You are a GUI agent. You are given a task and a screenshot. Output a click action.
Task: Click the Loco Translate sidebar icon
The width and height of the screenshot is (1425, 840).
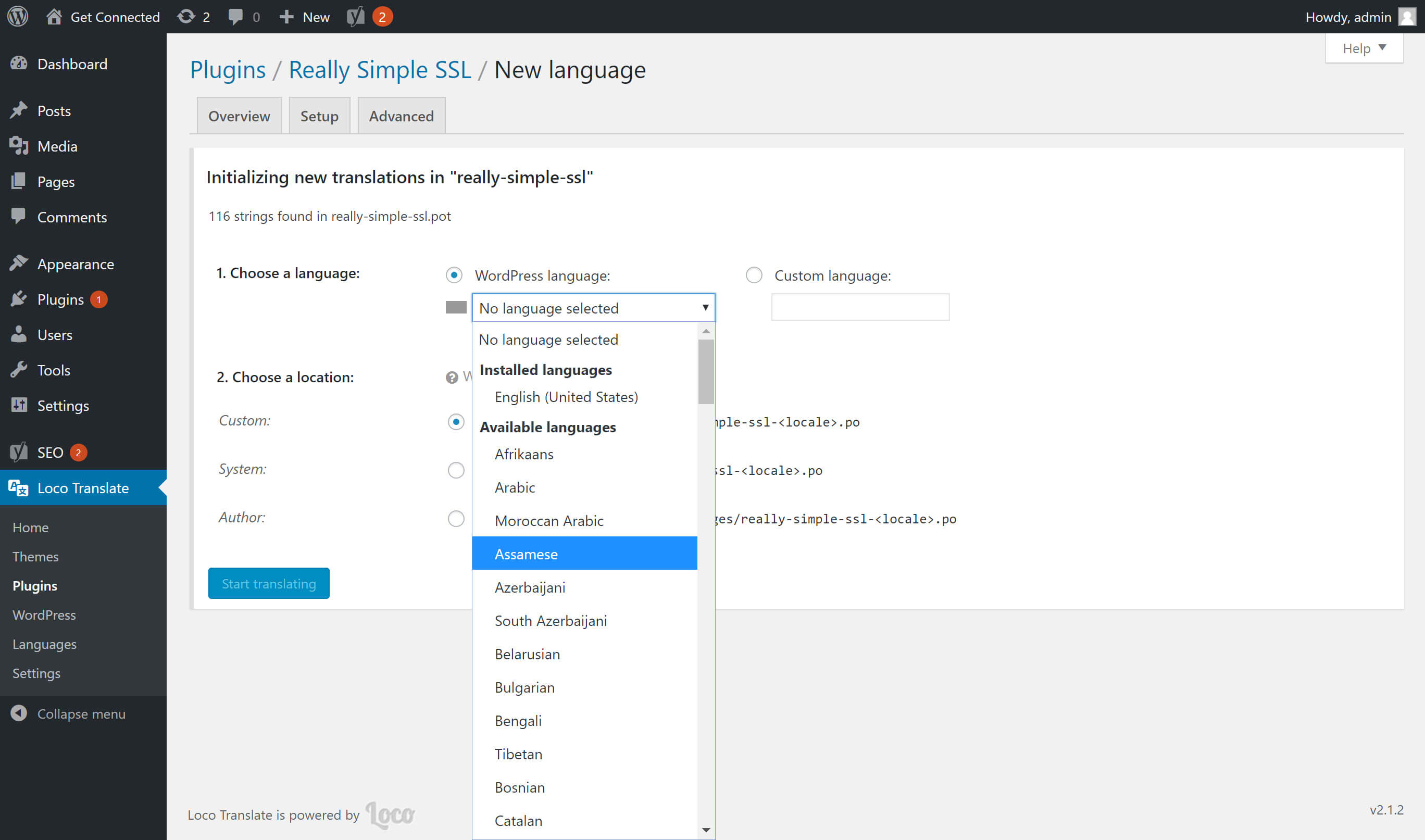pos(19,487)
